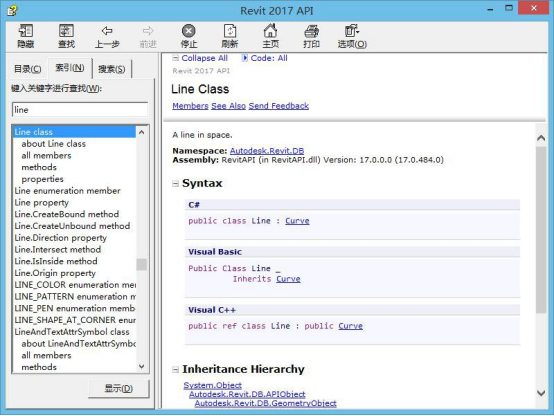Select 'all members' under Line class
The height and width of the screenshot is (416, 554).
[x=46, y=155]
